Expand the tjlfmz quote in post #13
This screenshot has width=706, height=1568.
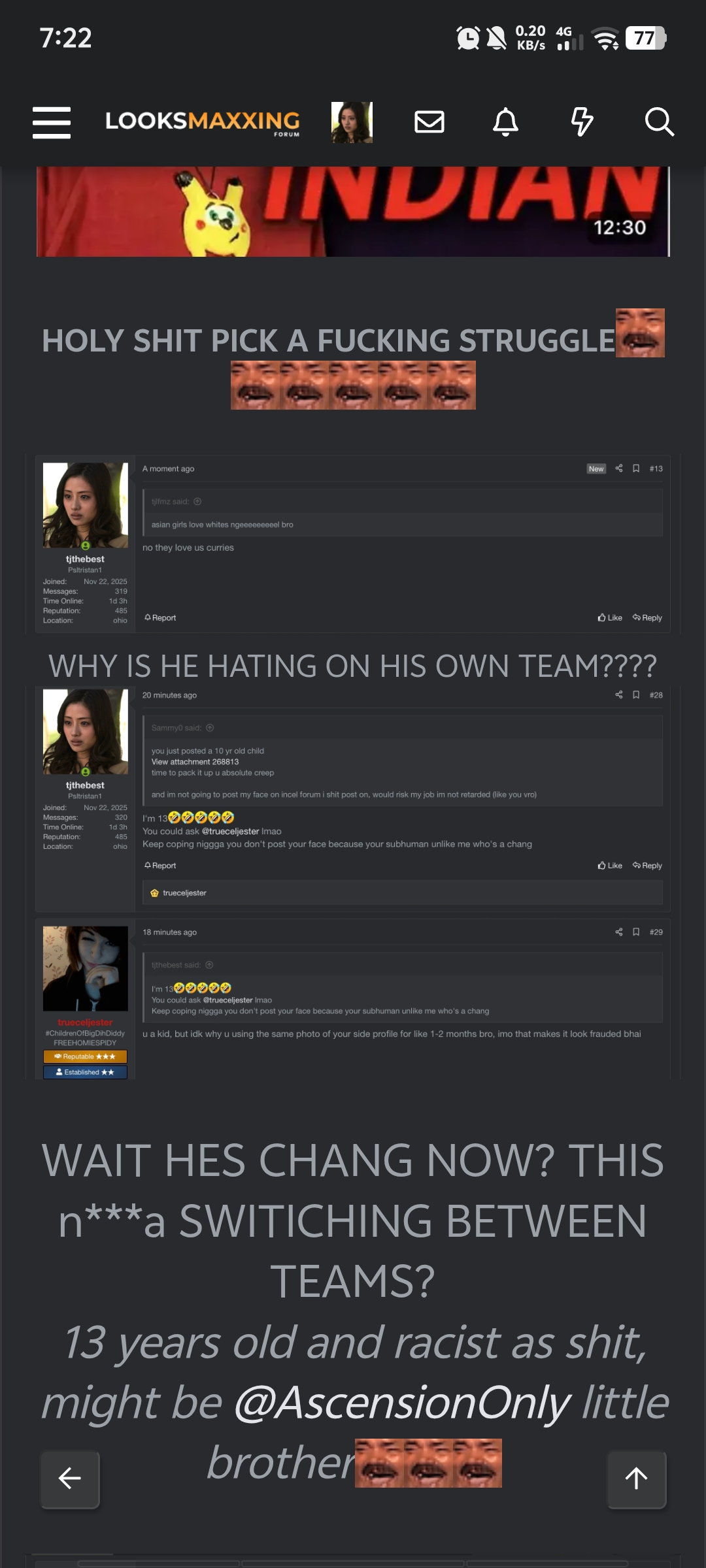tap(197, 502)
